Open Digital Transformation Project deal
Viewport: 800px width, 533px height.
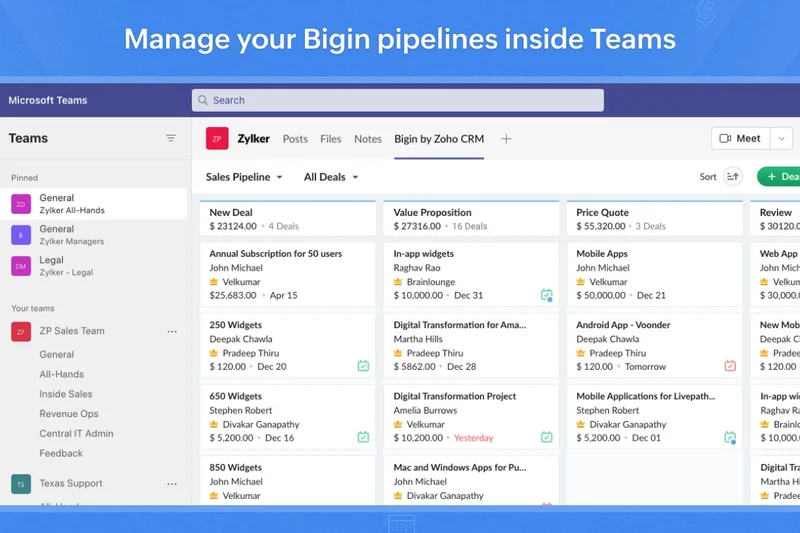tap(471, 417)
